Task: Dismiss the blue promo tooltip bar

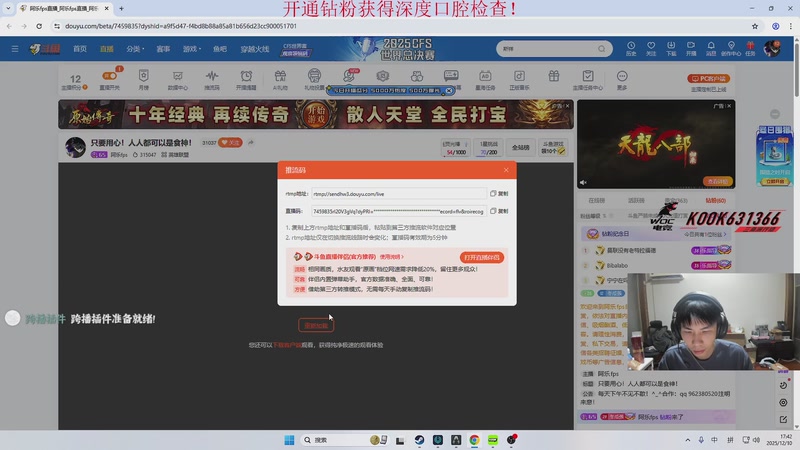Action: [x=449, y=90]
